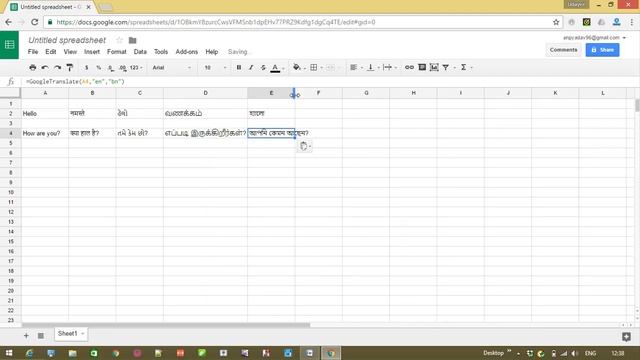Add a new sheet with plus icon

[x=26, y=336]
